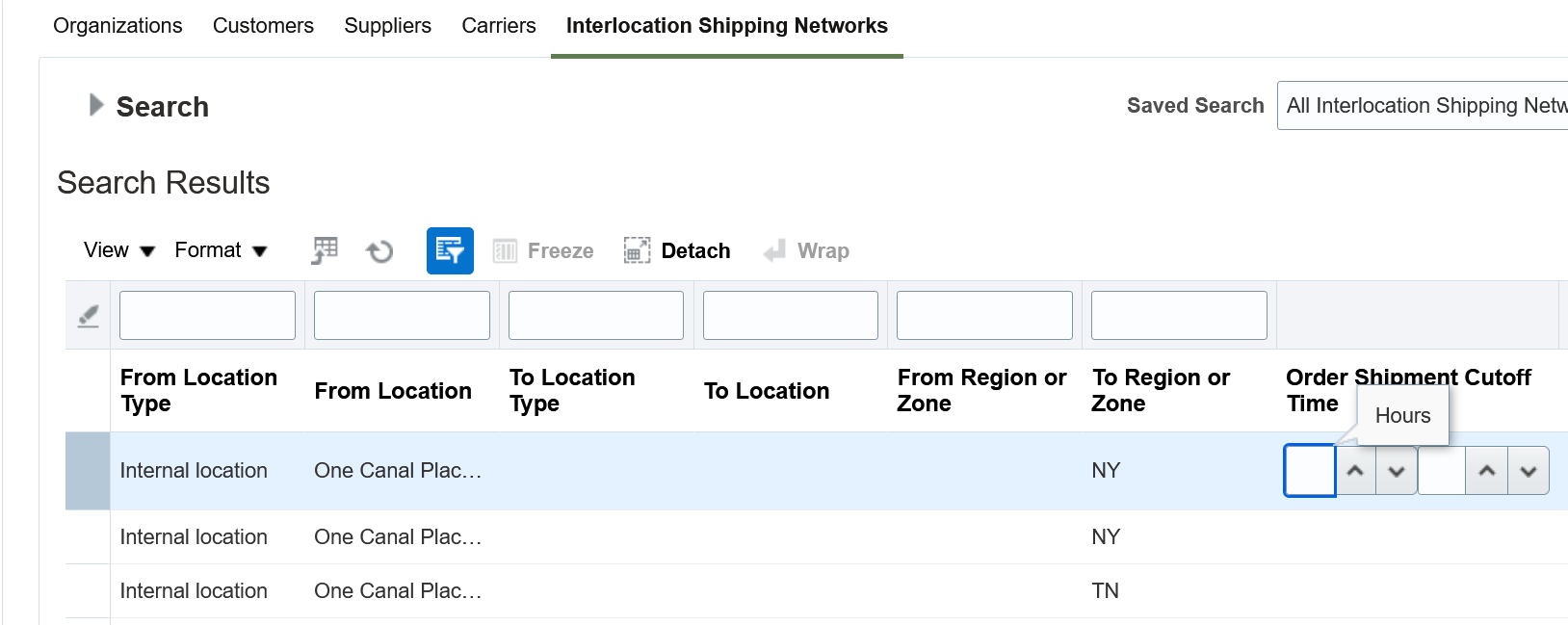This screenshot has height=625, width=1568.
Task: Clear all filters using the eraser icon
Action: [x=89, y=316]
